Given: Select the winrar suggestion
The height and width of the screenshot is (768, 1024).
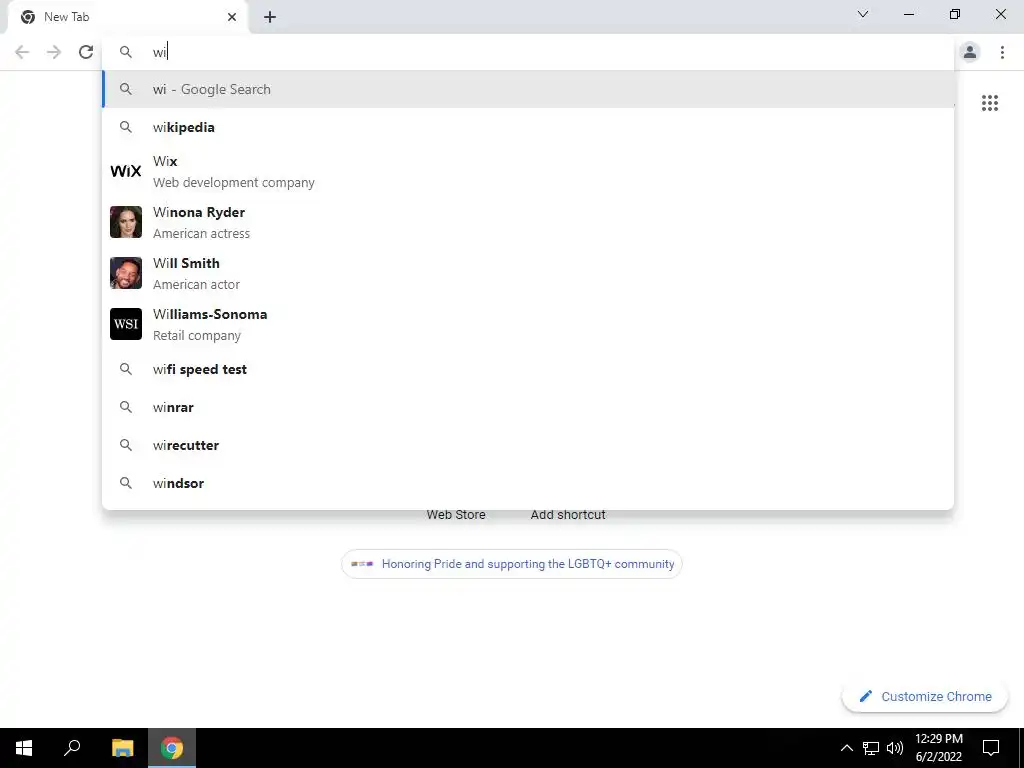Looking at the screenshot, I should click(x=528, y=408).
